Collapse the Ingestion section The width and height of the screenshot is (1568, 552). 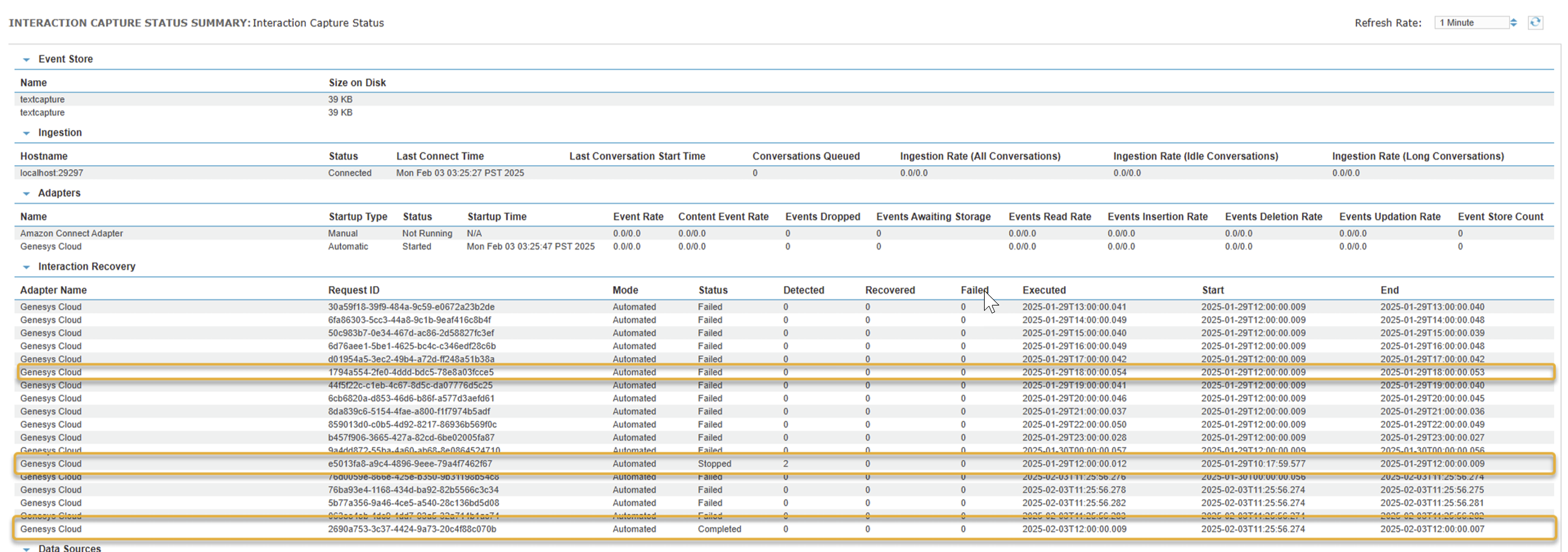26,133
